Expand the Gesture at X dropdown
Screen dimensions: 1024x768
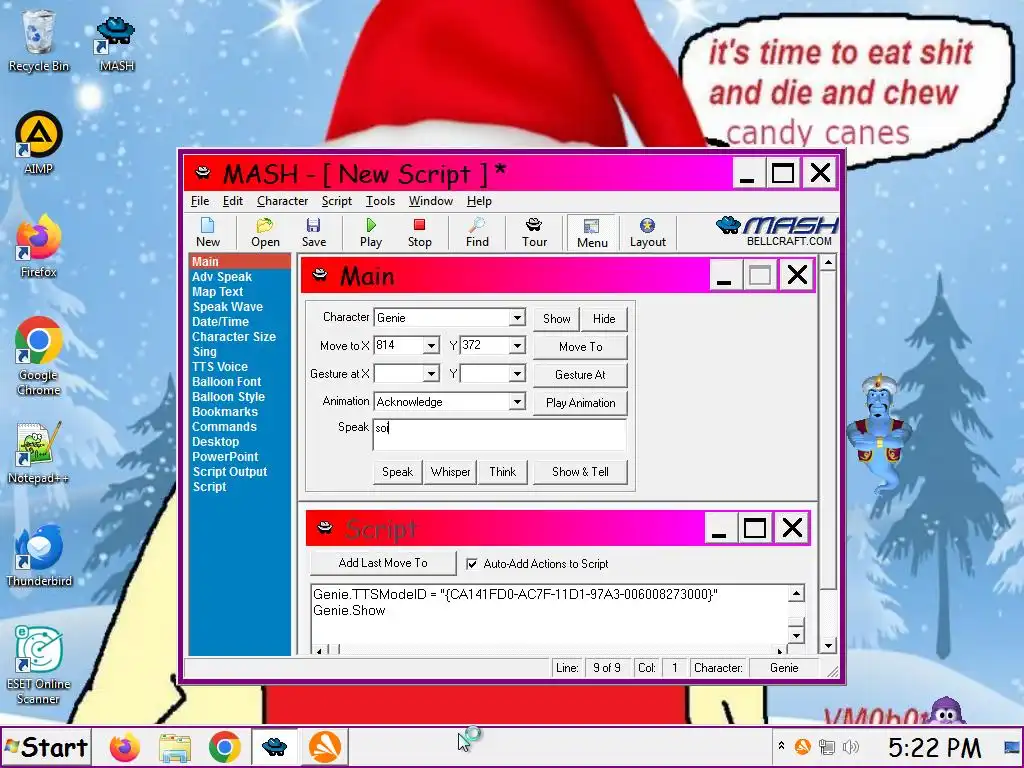[431, 374]
